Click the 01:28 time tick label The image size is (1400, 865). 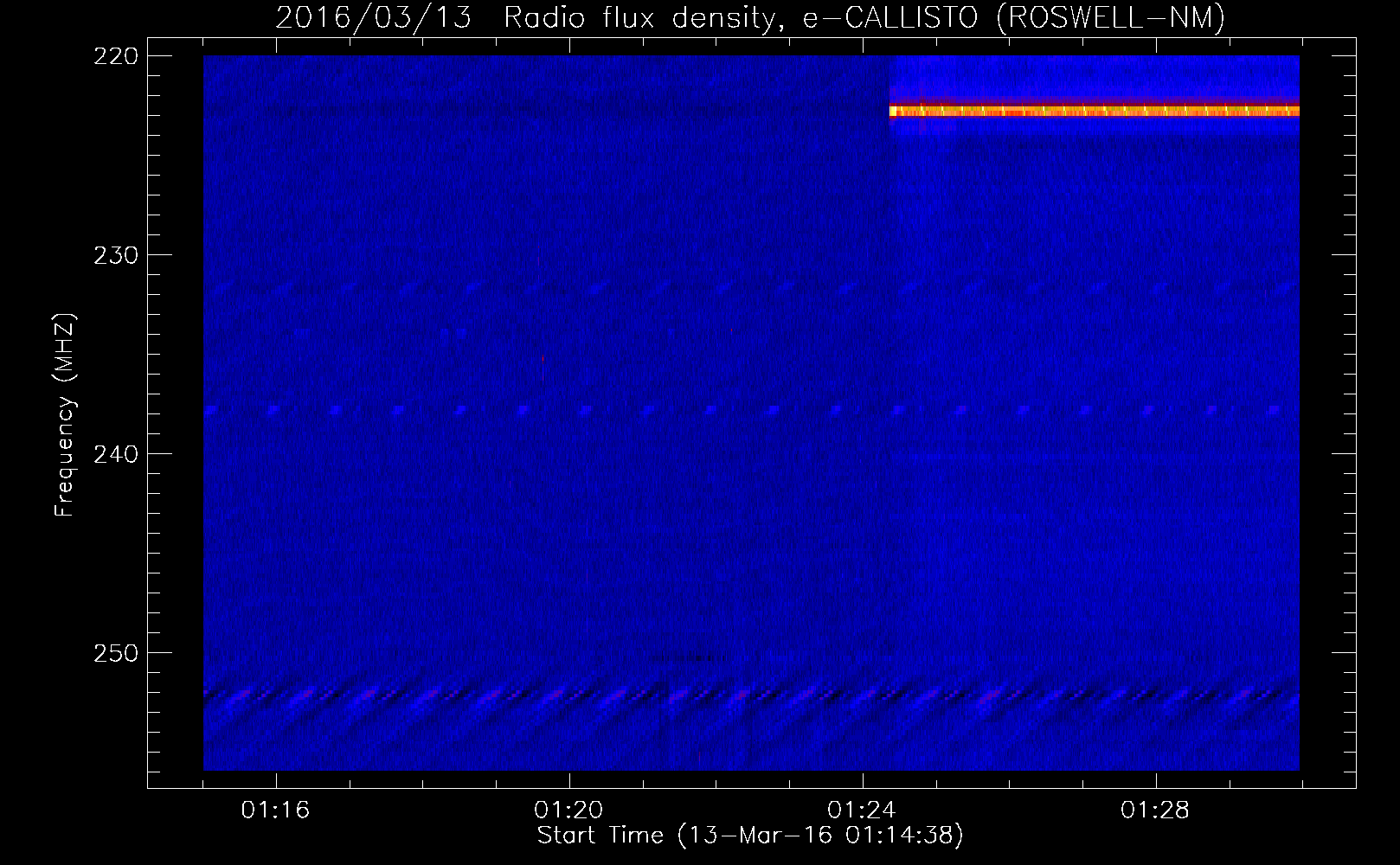tap(1156, 811)
